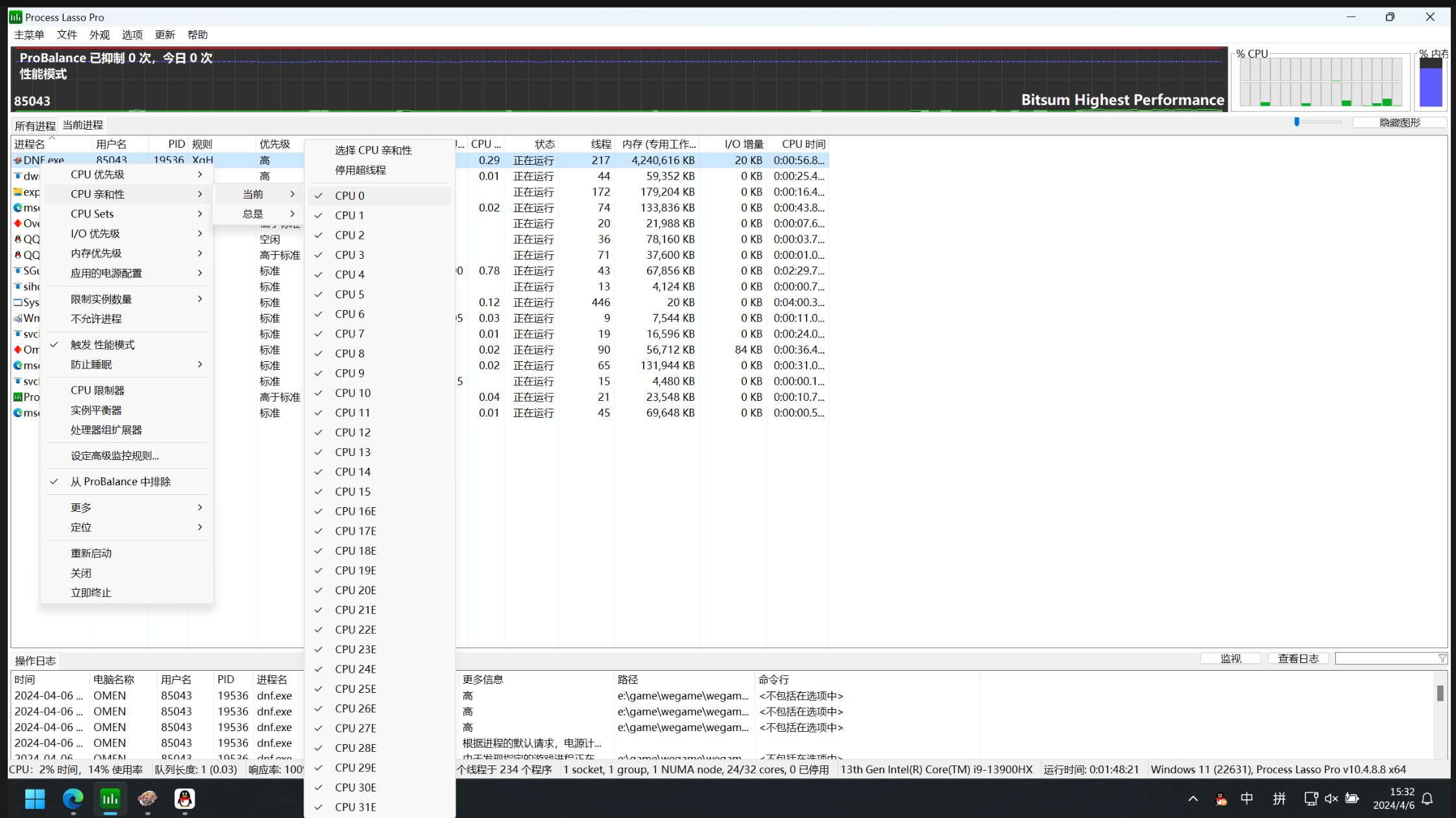Screen dimensions: 1456x818
Task: Click the % CPU per-core usage graph
Action: coord(1320,82)
